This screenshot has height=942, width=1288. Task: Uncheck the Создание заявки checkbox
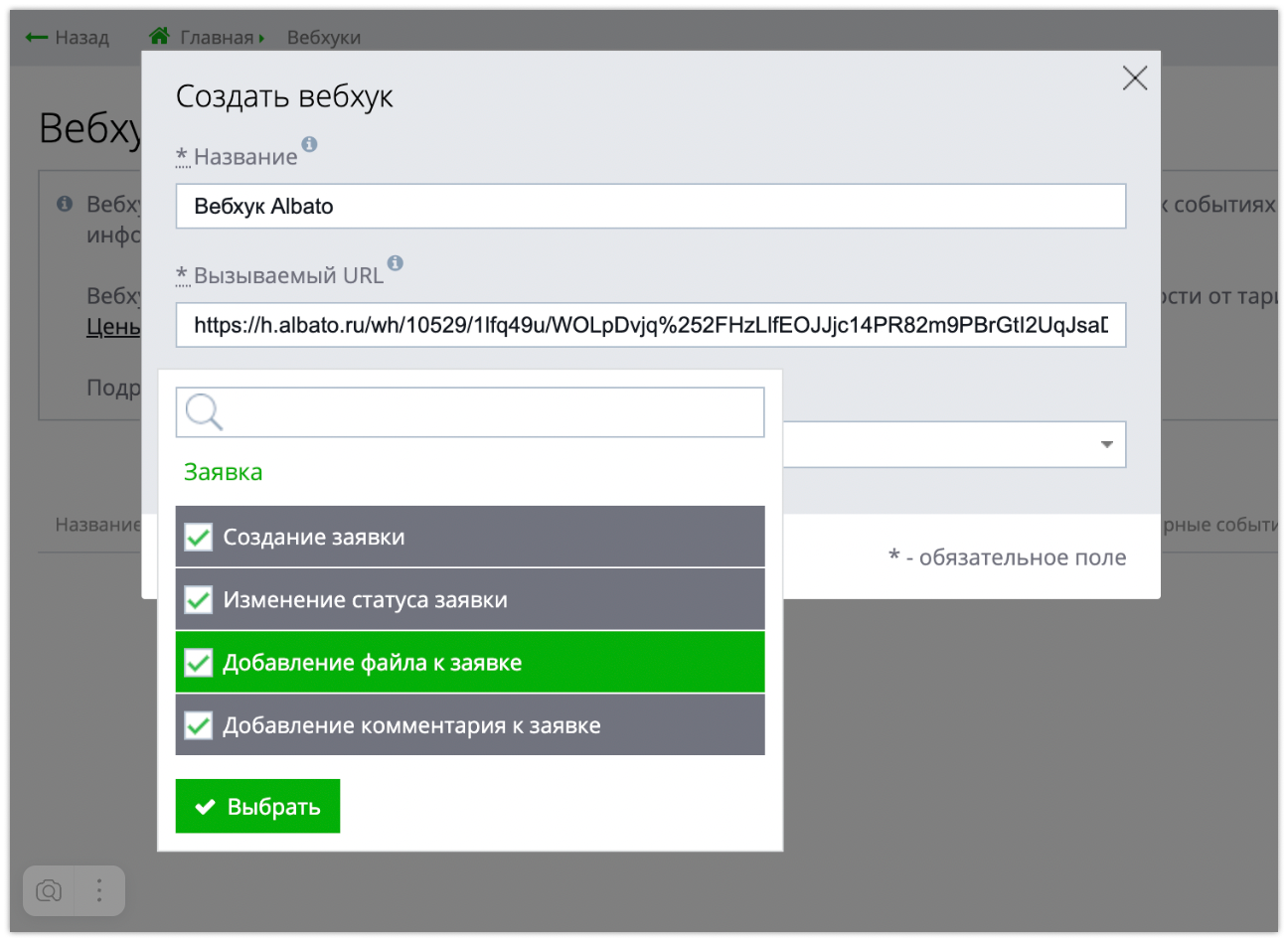199,538
